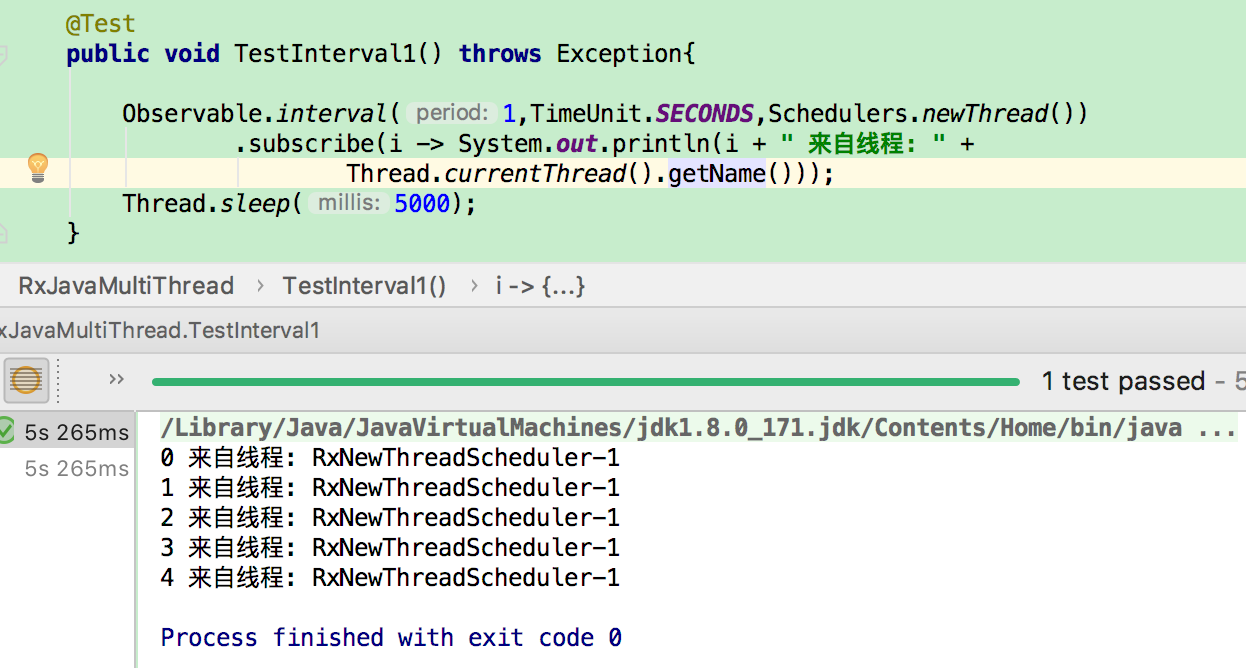Image resolution: width=1246 pixels, height=668 pixels.
Task: Click the intention actions lightbulb in the gutter
Action: (38, 168)
